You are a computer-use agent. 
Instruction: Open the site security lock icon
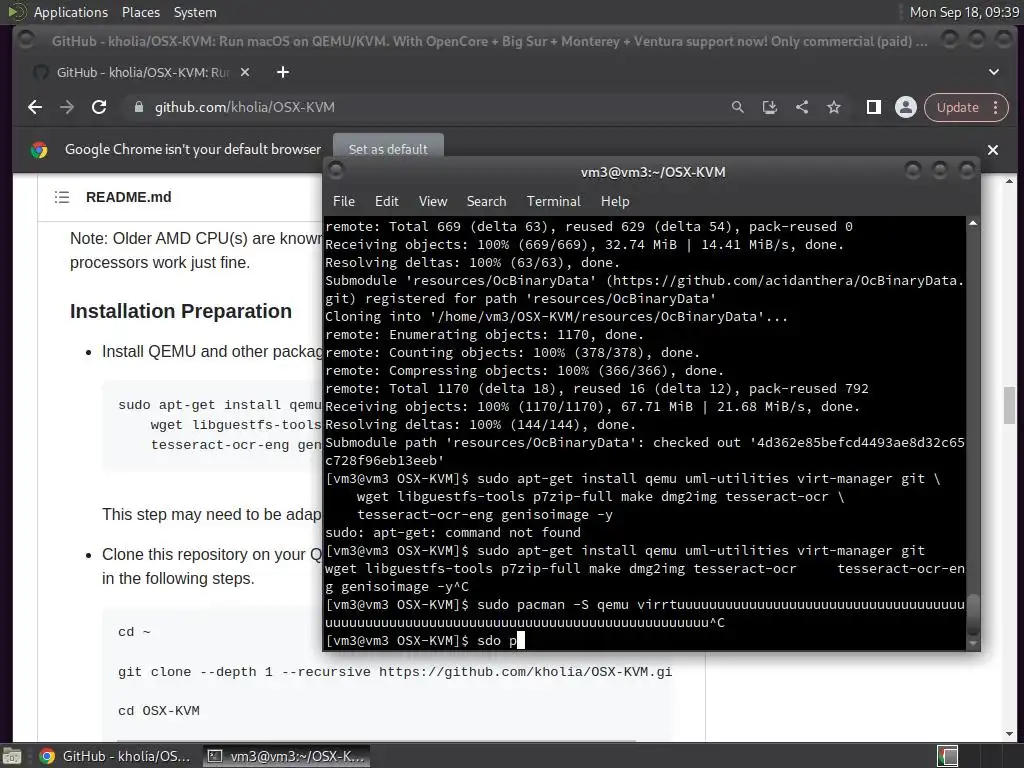pos(138,107)
